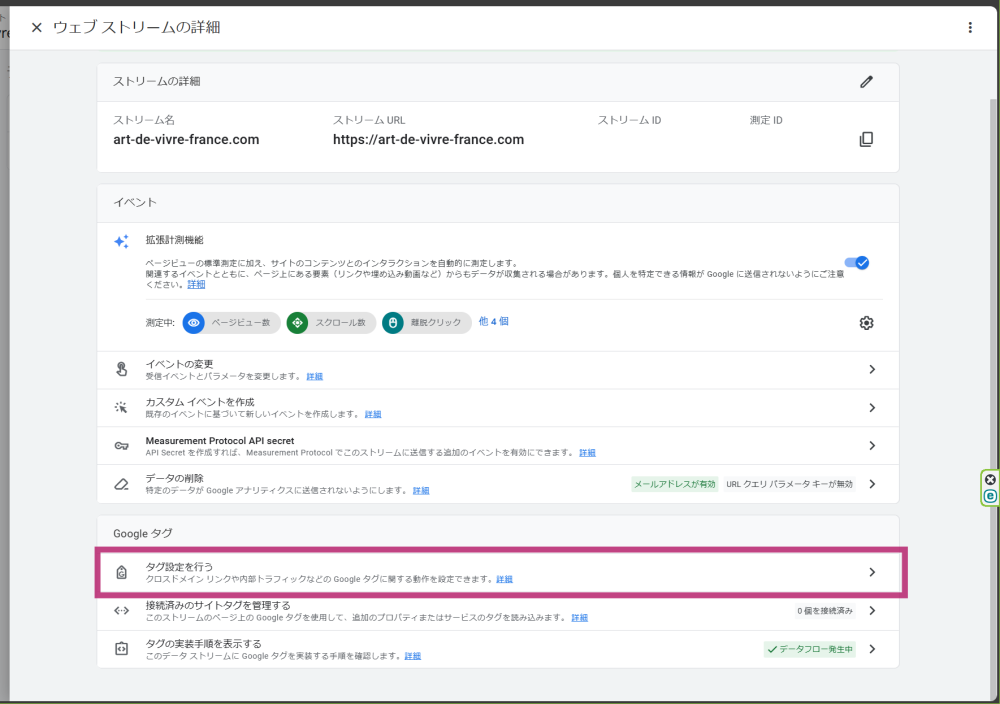Screen dimensions: 1000x704
Task: Open 詳細 link under タグの実装手順を表示する
Action: 413,656
